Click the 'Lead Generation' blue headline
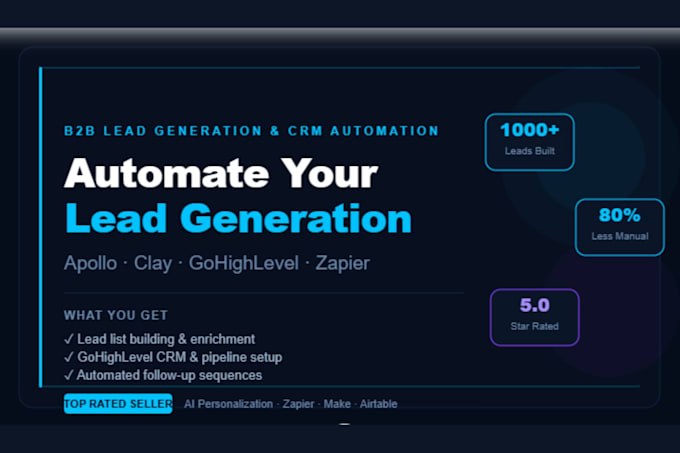The image size is (680, 453). pyautogui.click(x=238, y=218)
